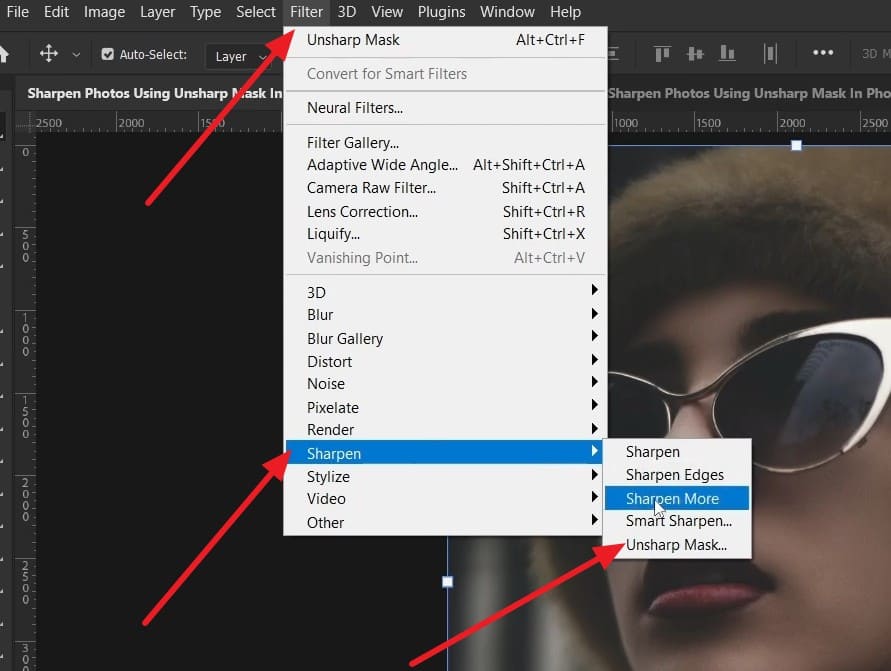
Task: Choose Unsharp Mask... in Sharpen submenu
Action: [677, 545]
